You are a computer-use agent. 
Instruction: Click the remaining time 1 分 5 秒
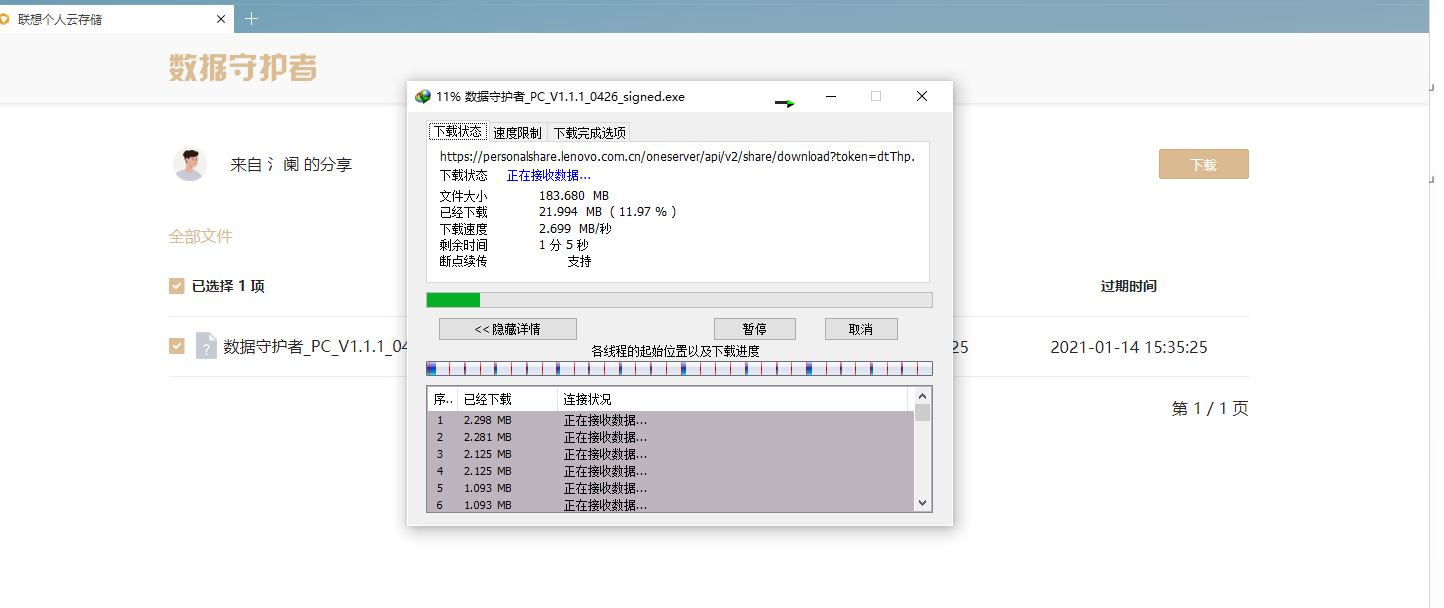pyautogui.click(x=563, y=245)
